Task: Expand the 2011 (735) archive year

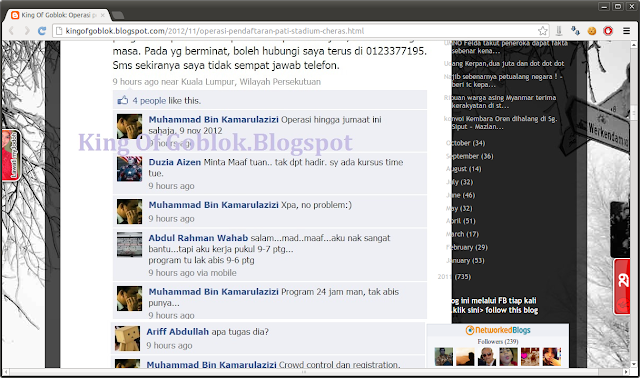Action: tap(454, 277)
